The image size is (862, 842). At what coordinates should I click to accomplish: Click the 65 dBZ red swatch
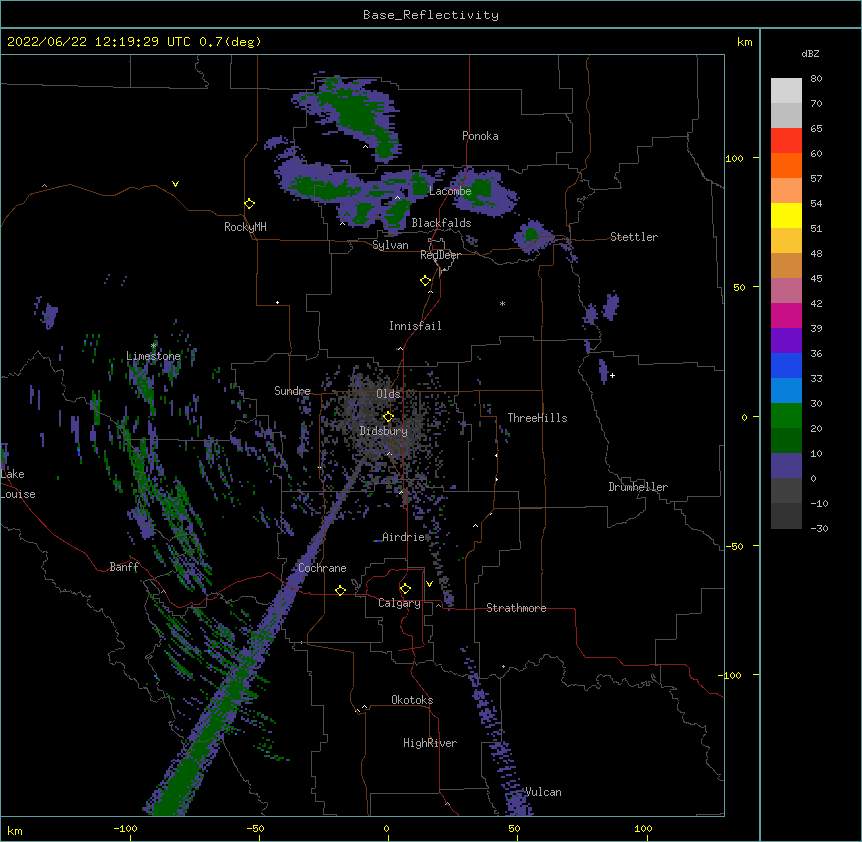coord(786,140)
